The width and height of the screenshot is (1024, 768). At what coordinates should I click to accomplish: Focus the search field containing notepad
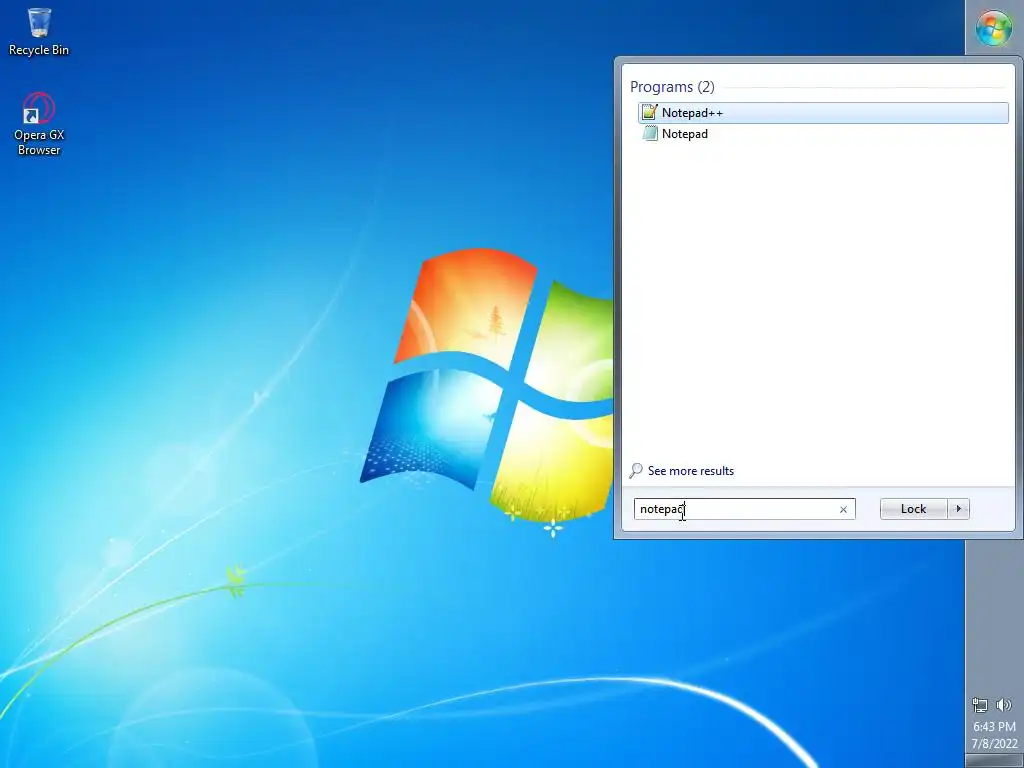coord(744,509)
